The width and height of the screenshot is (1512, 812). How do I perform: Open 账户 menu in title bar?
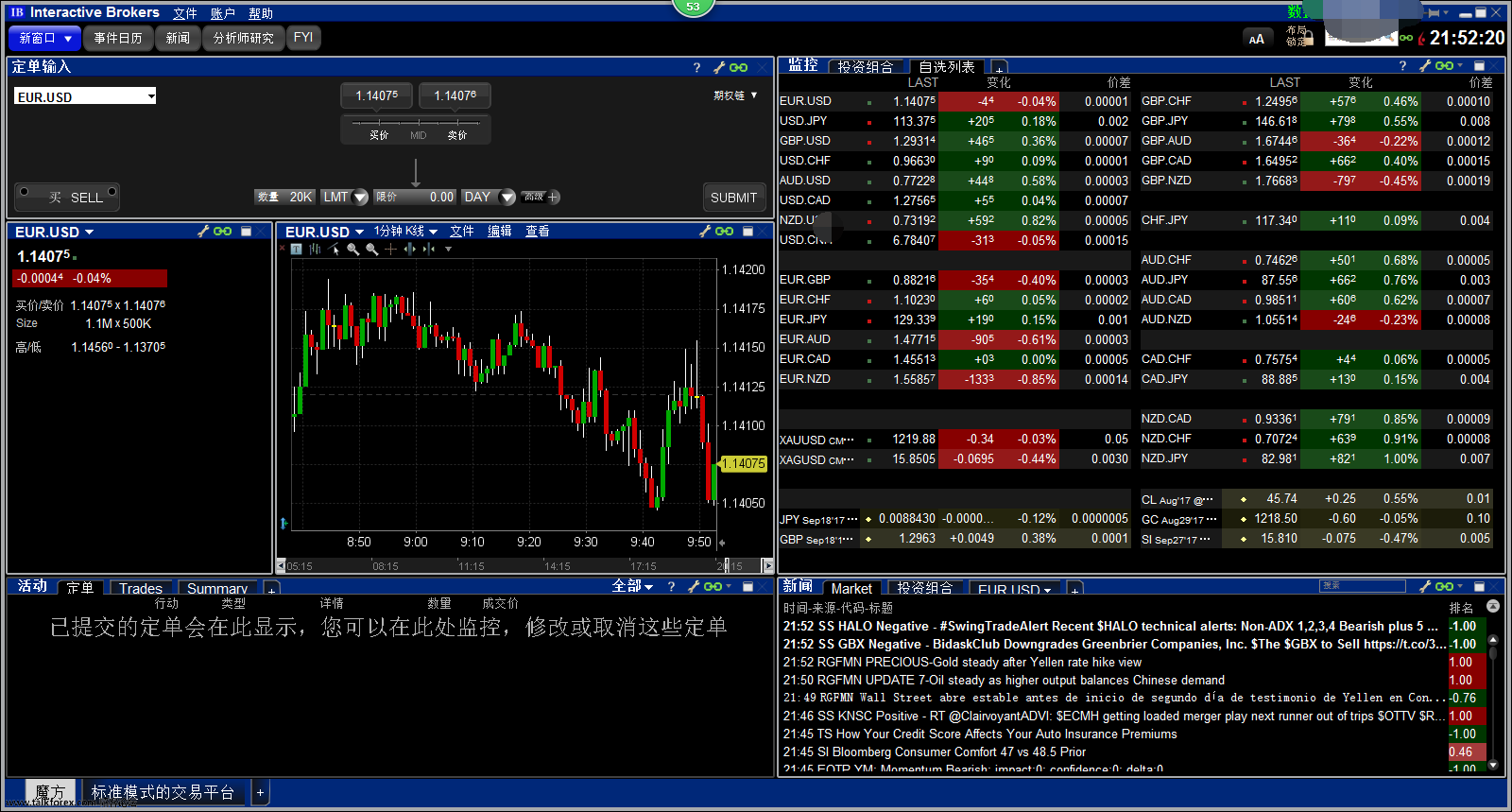(x=222, y=13)
